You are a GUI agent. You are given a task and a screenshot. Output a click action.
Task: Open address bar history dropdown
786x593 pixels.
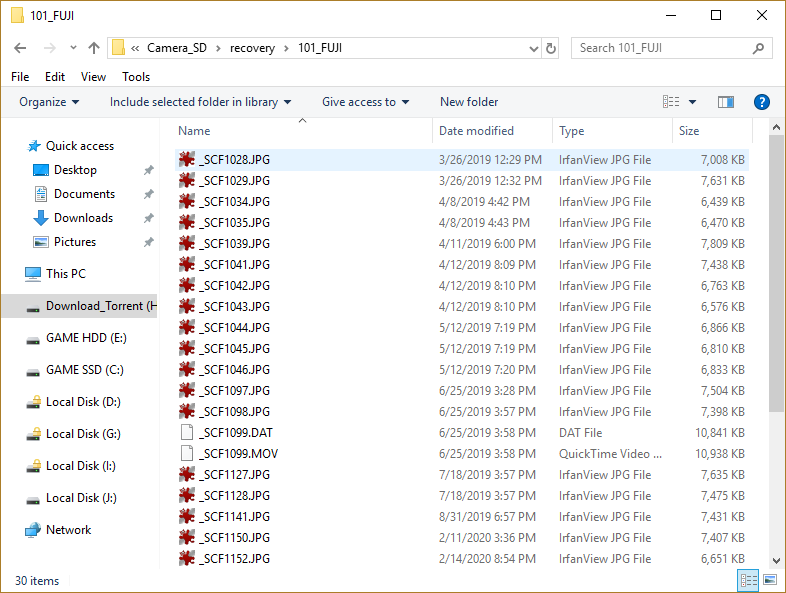pos(533,49)
